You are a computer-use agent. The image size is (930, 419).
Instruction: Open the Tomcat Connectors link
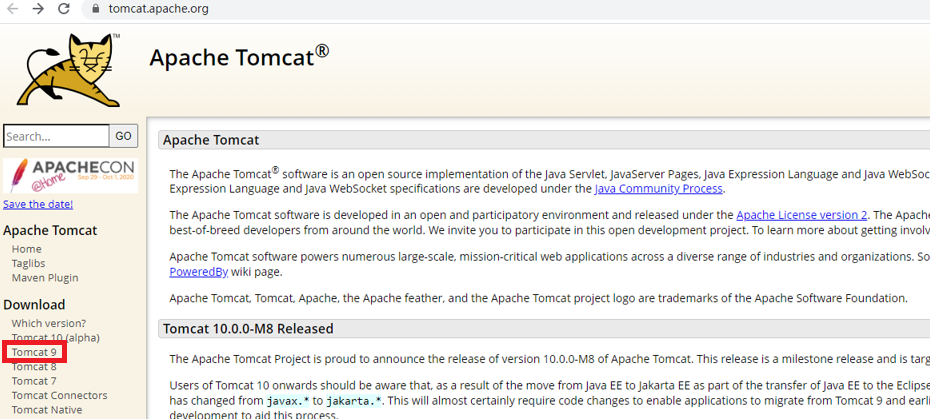59,395
